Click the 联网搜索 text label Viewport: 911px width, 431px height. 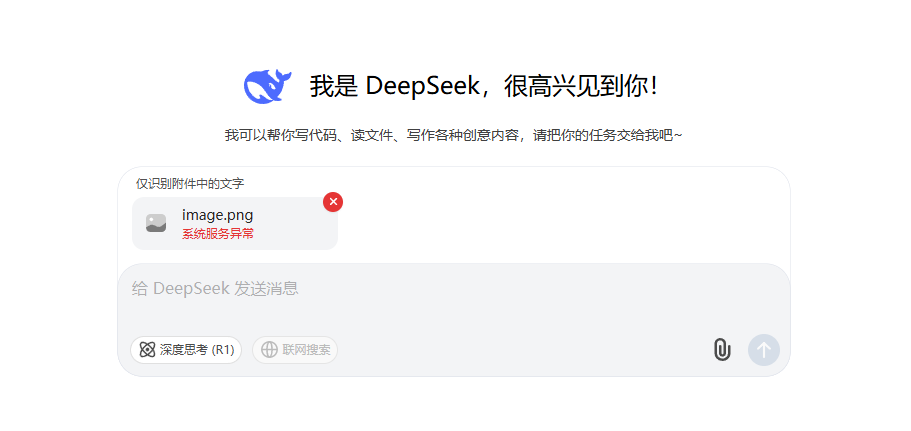[x=306, y=350]
